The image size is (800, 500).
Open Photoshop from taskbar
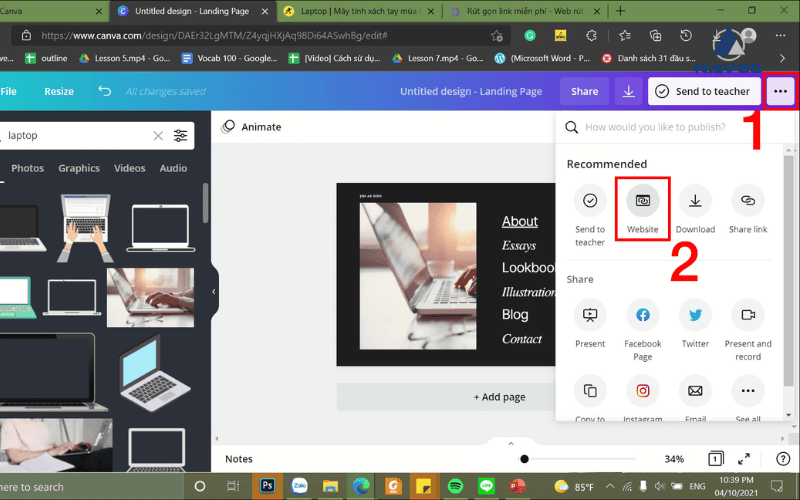(x=267, y=486)
